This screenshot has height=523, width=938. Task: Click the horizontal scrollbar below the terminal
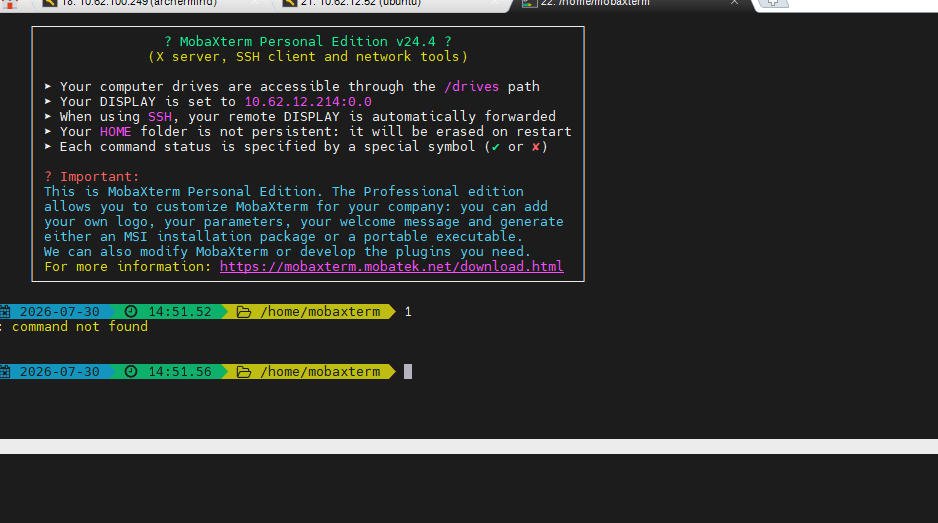coord(469,446)
